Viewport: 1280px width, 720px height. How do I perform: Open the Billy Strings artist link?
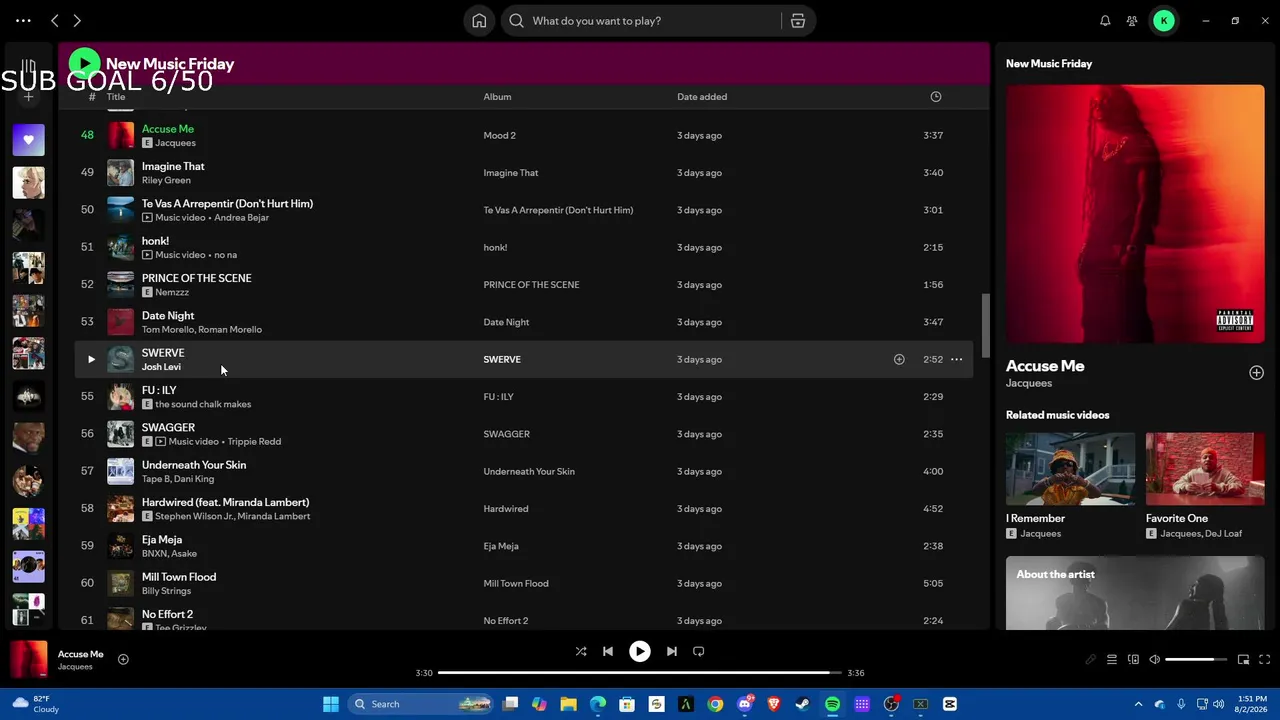(x=166, y=591)
